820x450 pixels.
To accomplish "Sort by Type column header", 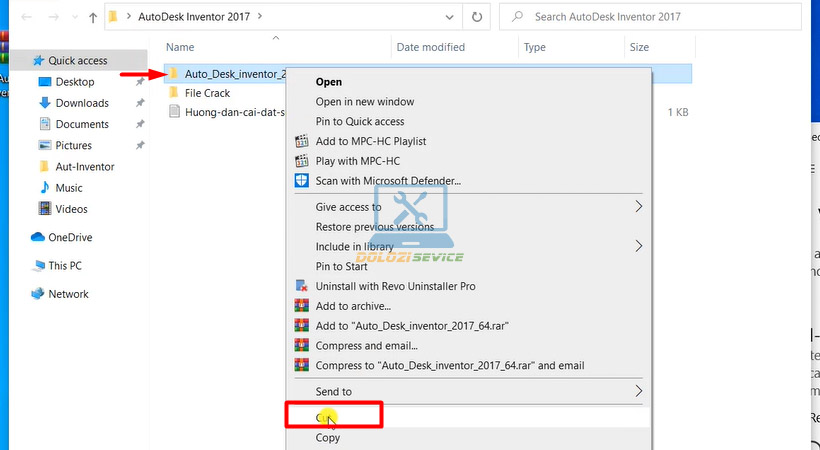I will (x=534, y=47).
